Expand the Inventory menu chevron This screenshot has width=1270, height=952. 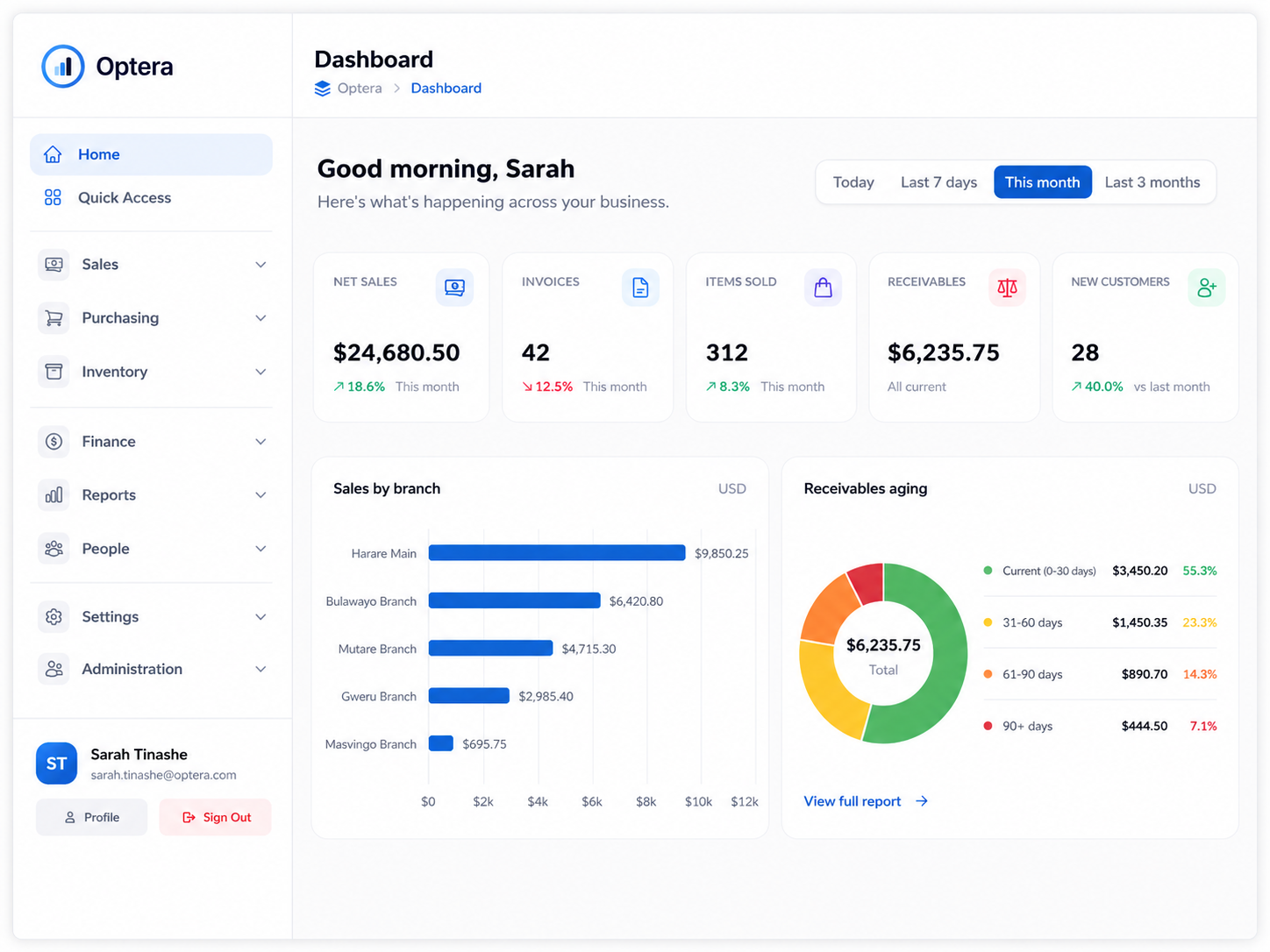pyautogui.click(x=260, y=372)
